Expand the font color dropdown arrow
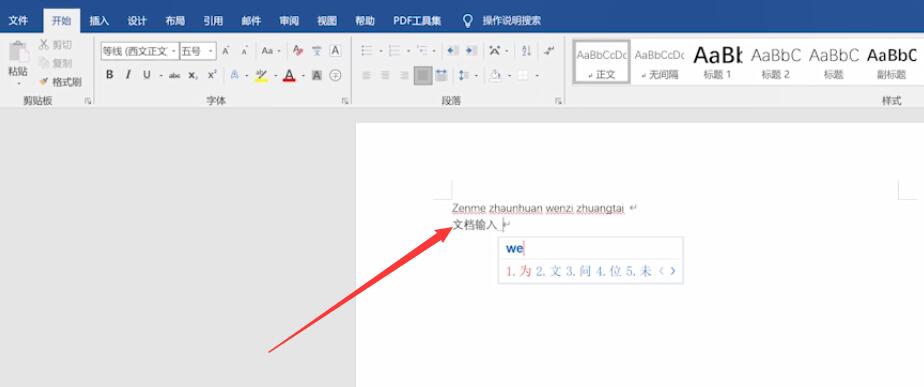Screen dimensions: 924x387 pos(303,75)
